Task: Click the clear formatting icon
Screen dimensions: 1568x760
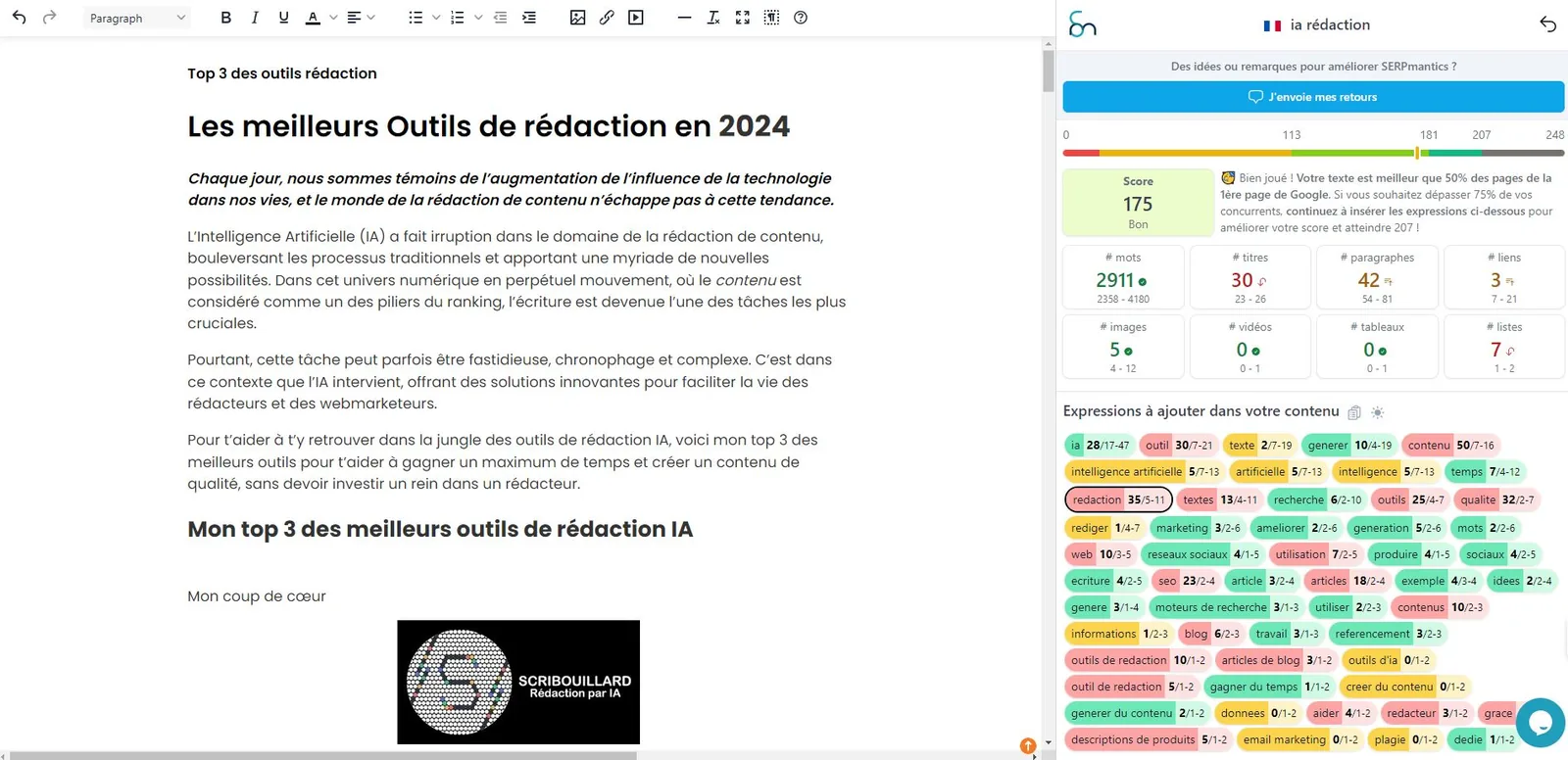Action: coord(713,18)
